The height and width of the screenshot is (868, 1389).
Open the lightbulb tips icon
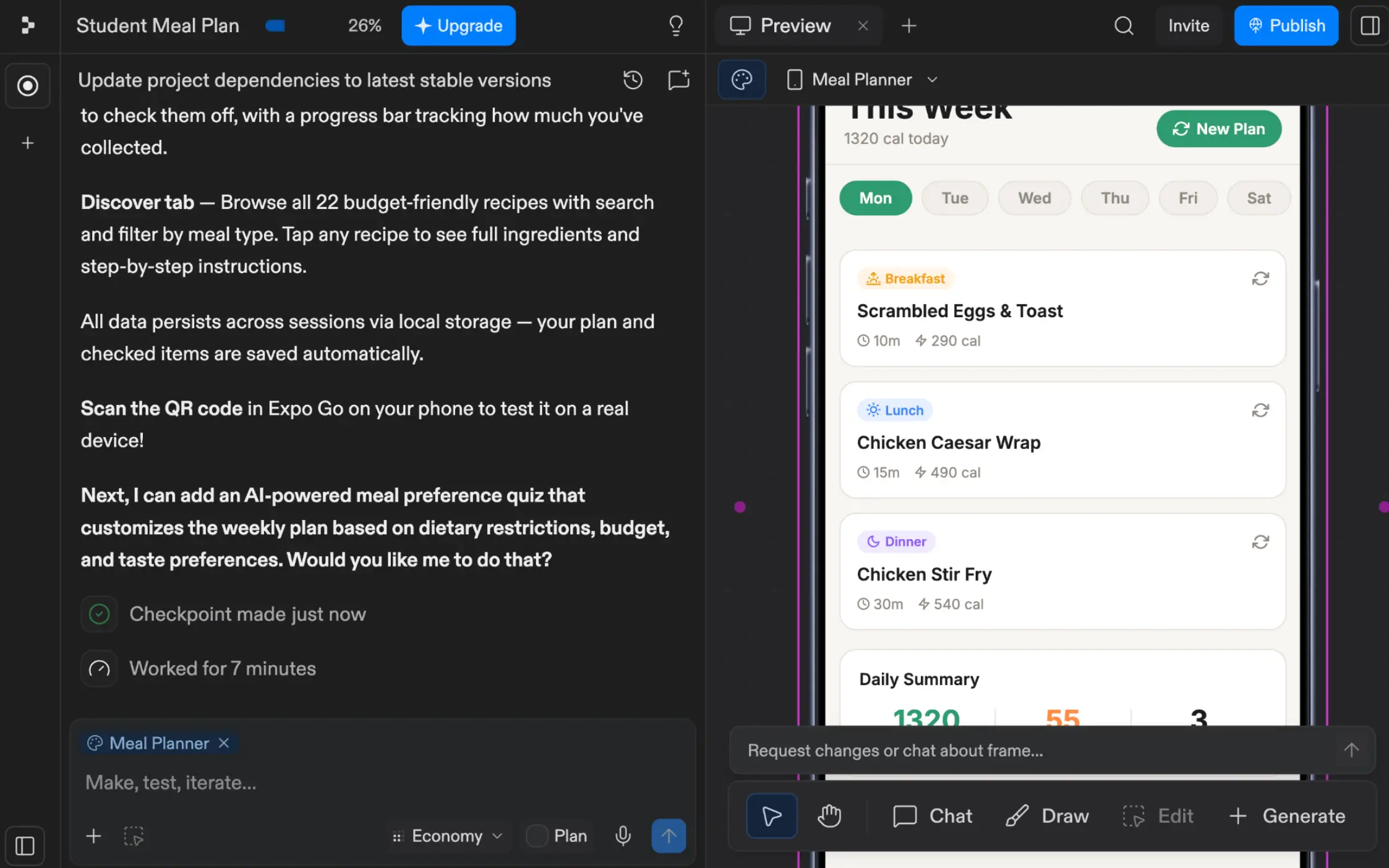click(x=676, y=25)
